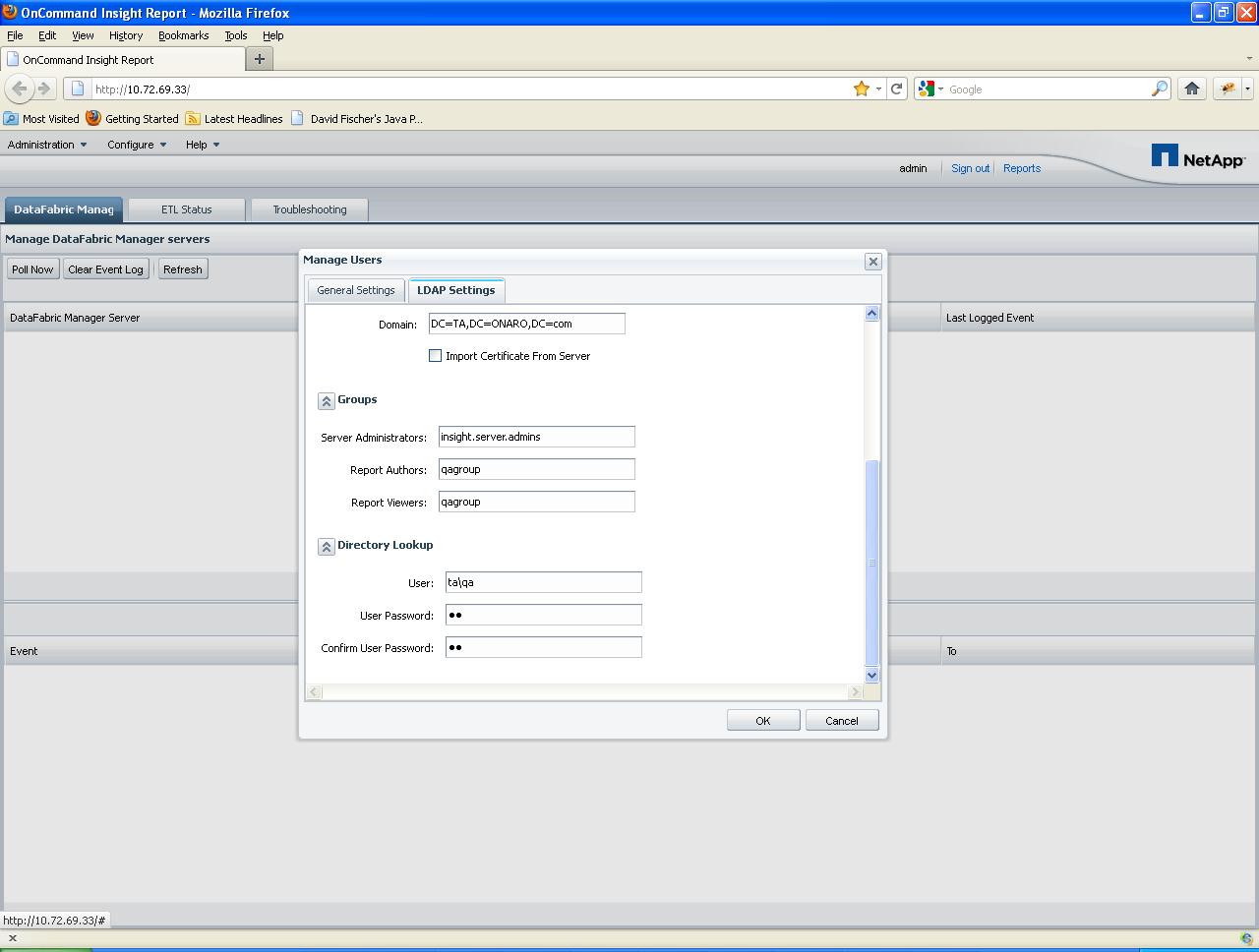Click the Sign out link

click(970, 168)
